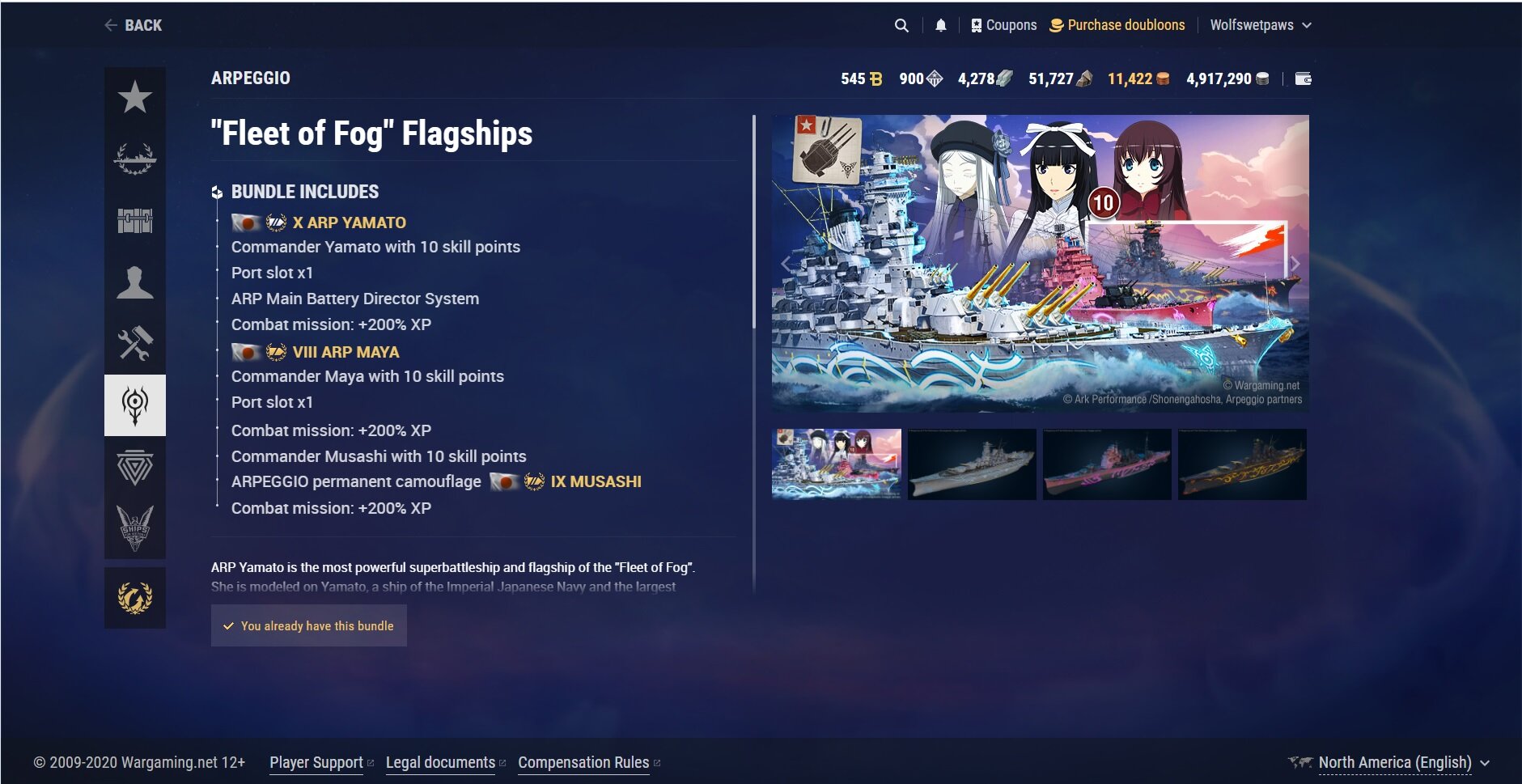
Task: Open Purchase doubloons
Action: tap(1117, 25)
